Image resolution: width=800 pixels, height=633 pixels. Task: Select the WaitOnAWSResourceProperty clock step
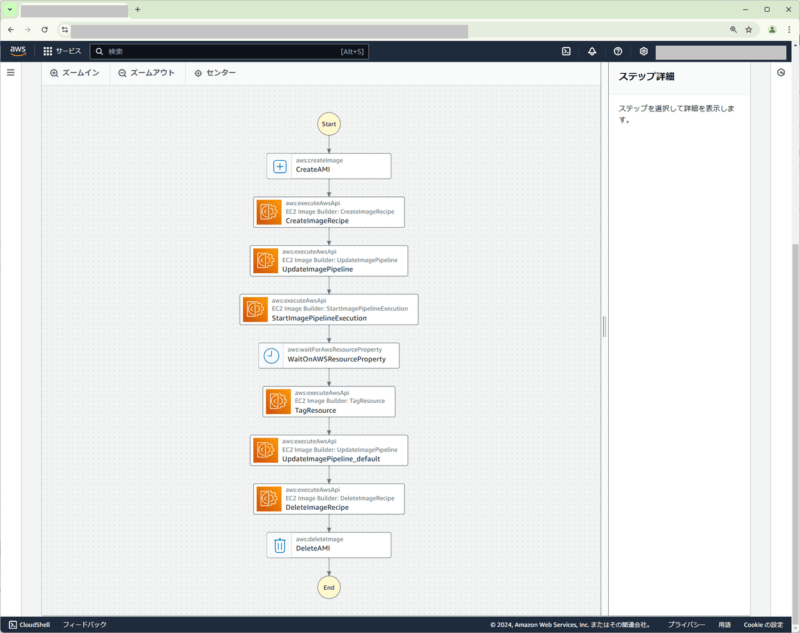coord(328,355)
